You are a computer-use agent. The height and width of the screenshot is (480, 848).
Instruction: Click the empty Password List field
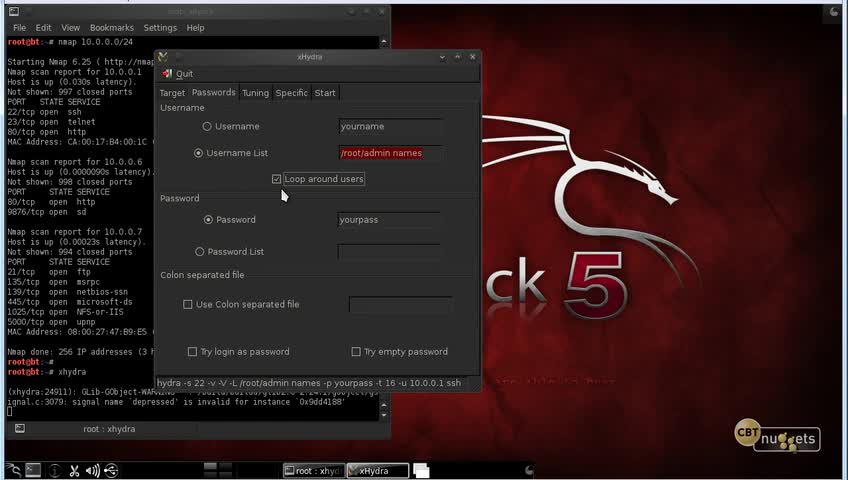point(388,252)
